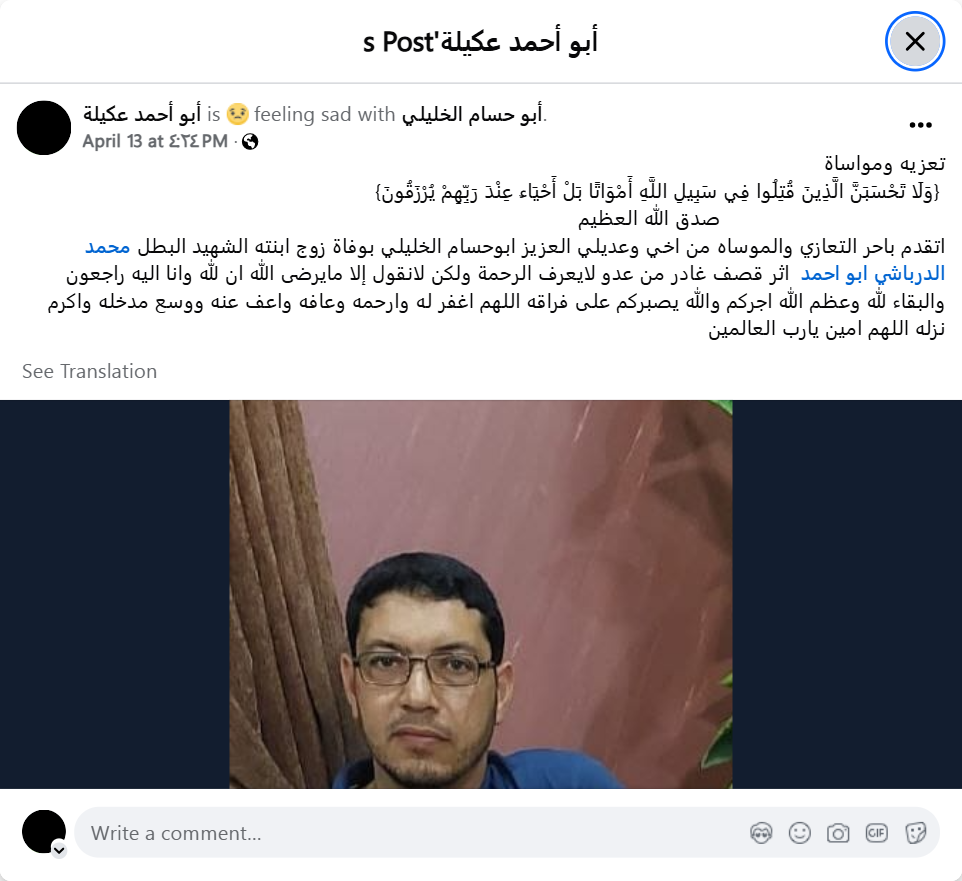Open the April 13 timestamp link
The height and width of the screenshot is (881, 962).
coord(155,142)
